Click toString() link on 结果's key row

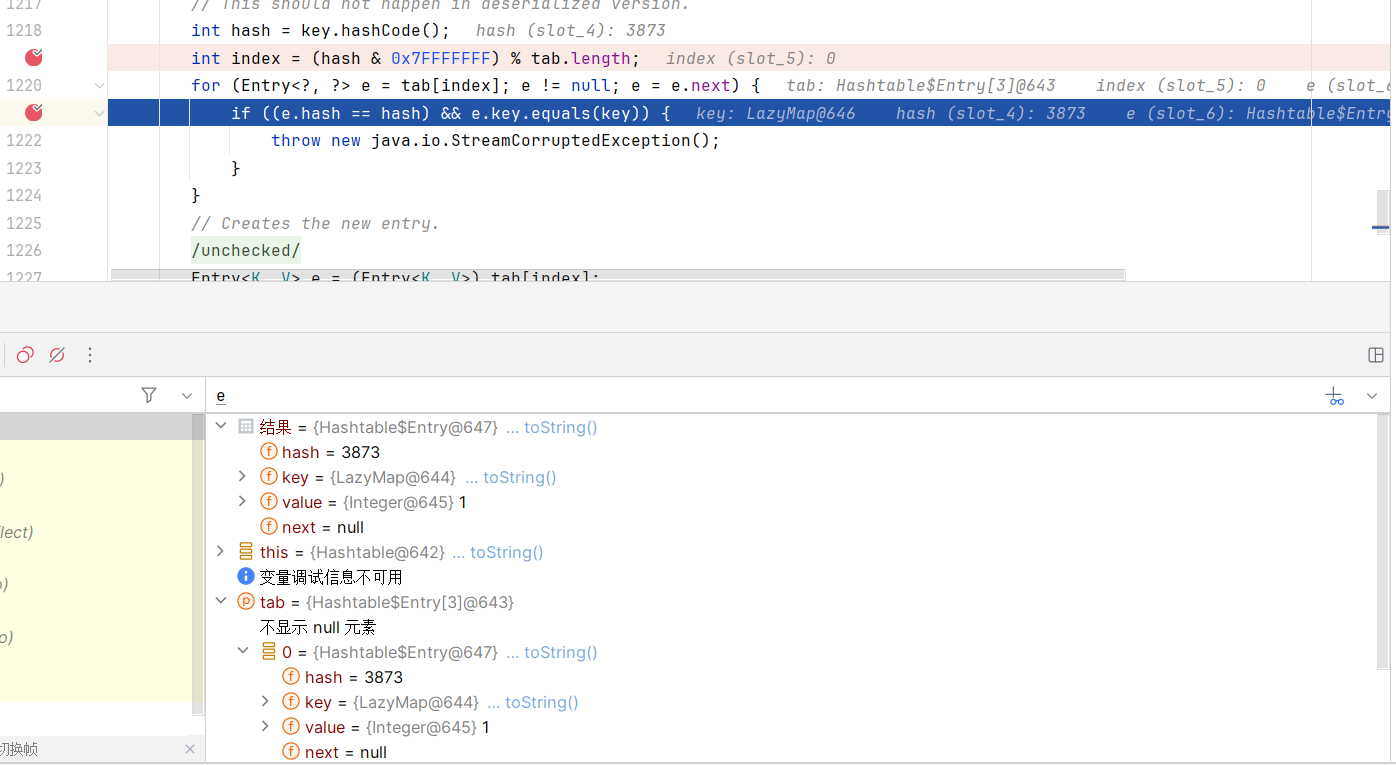(520, 477)
